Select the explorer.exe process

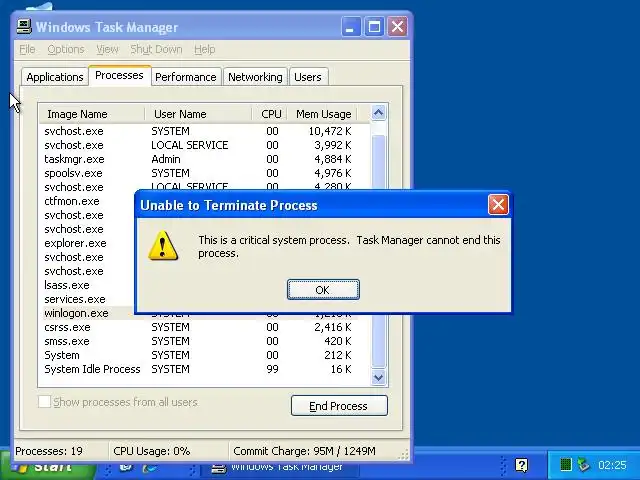pos(75,243)
